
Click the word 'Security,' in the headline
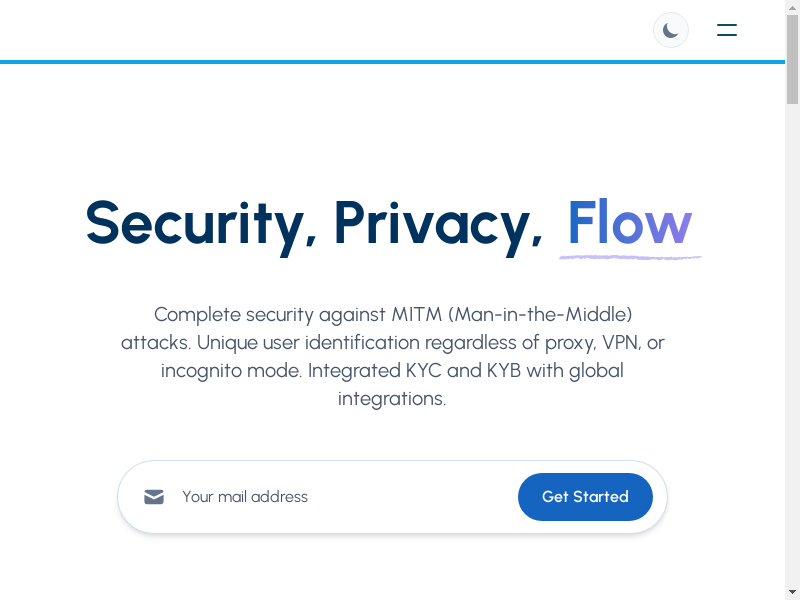tap(201, 223)
